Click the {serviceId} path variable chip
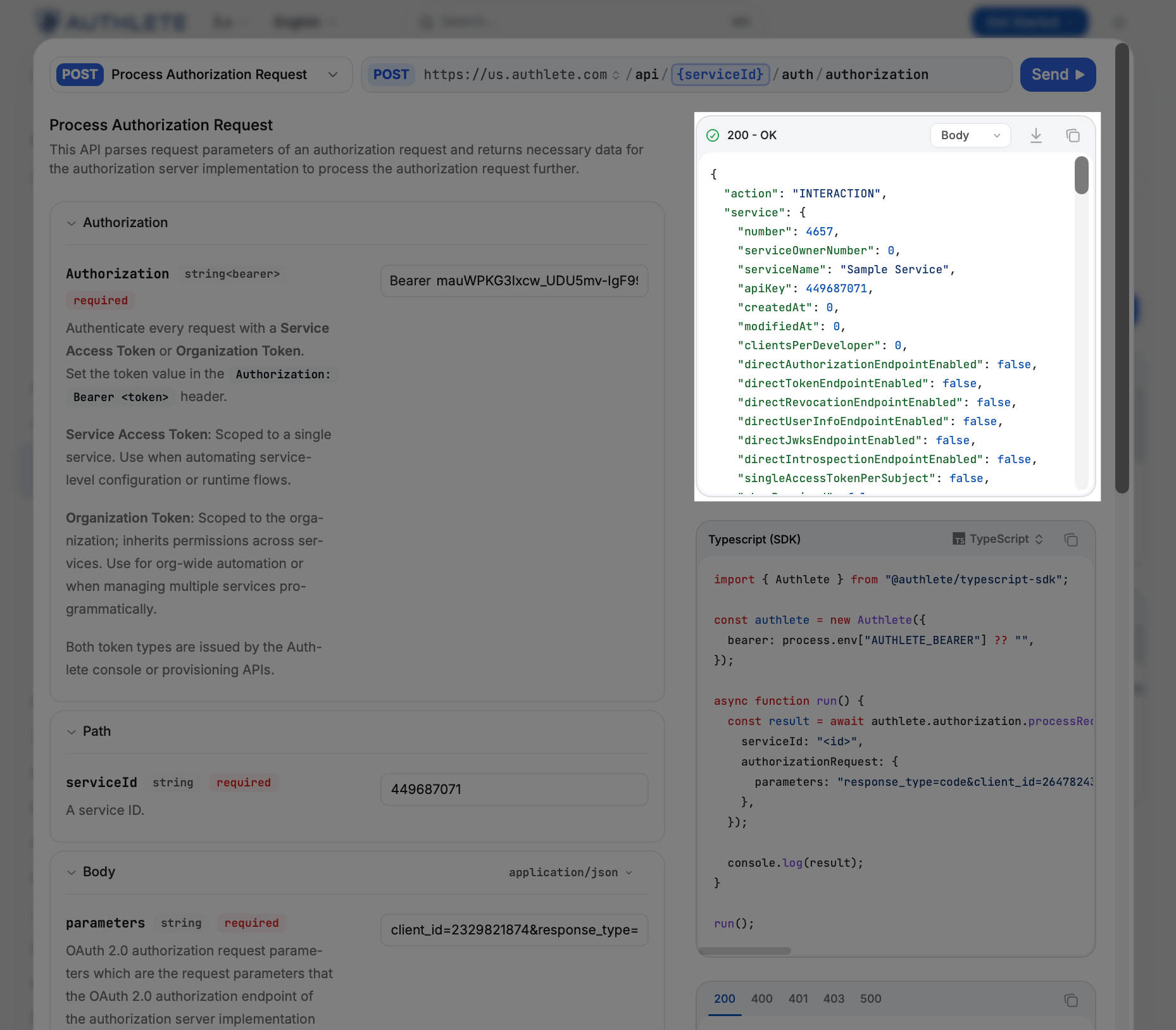Image resolution: width=1176 pixels, height=1030 pixels. click(x=720, y=75)
